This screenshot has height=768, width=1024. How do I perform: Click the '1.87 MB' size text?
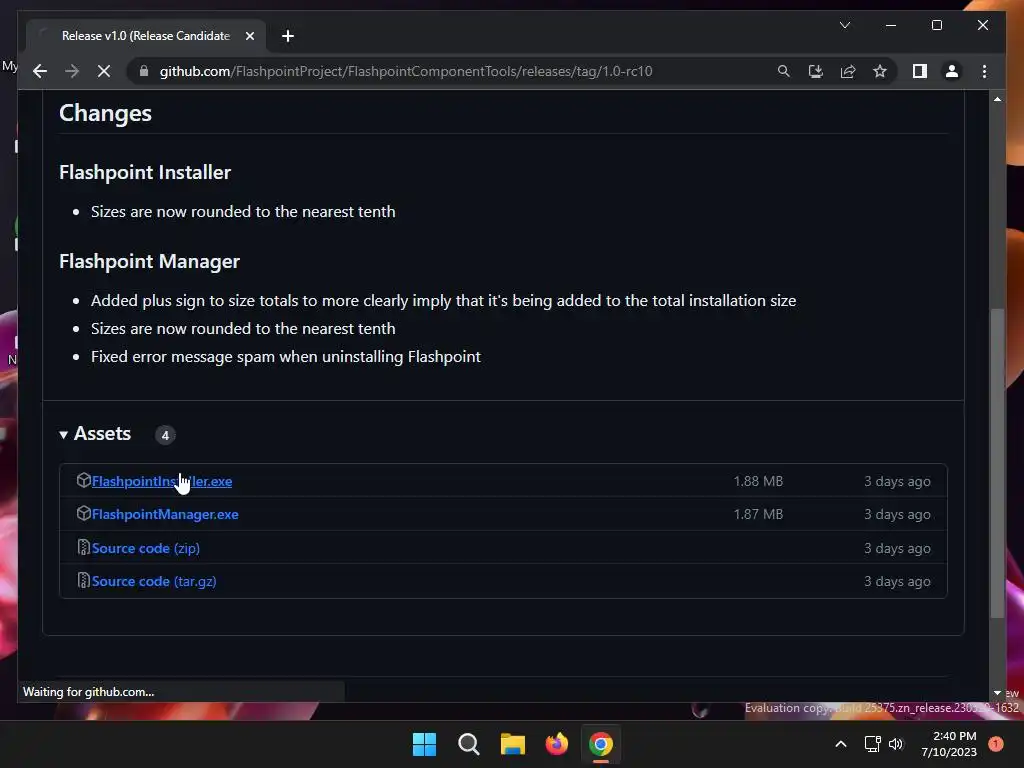[758, 515]
